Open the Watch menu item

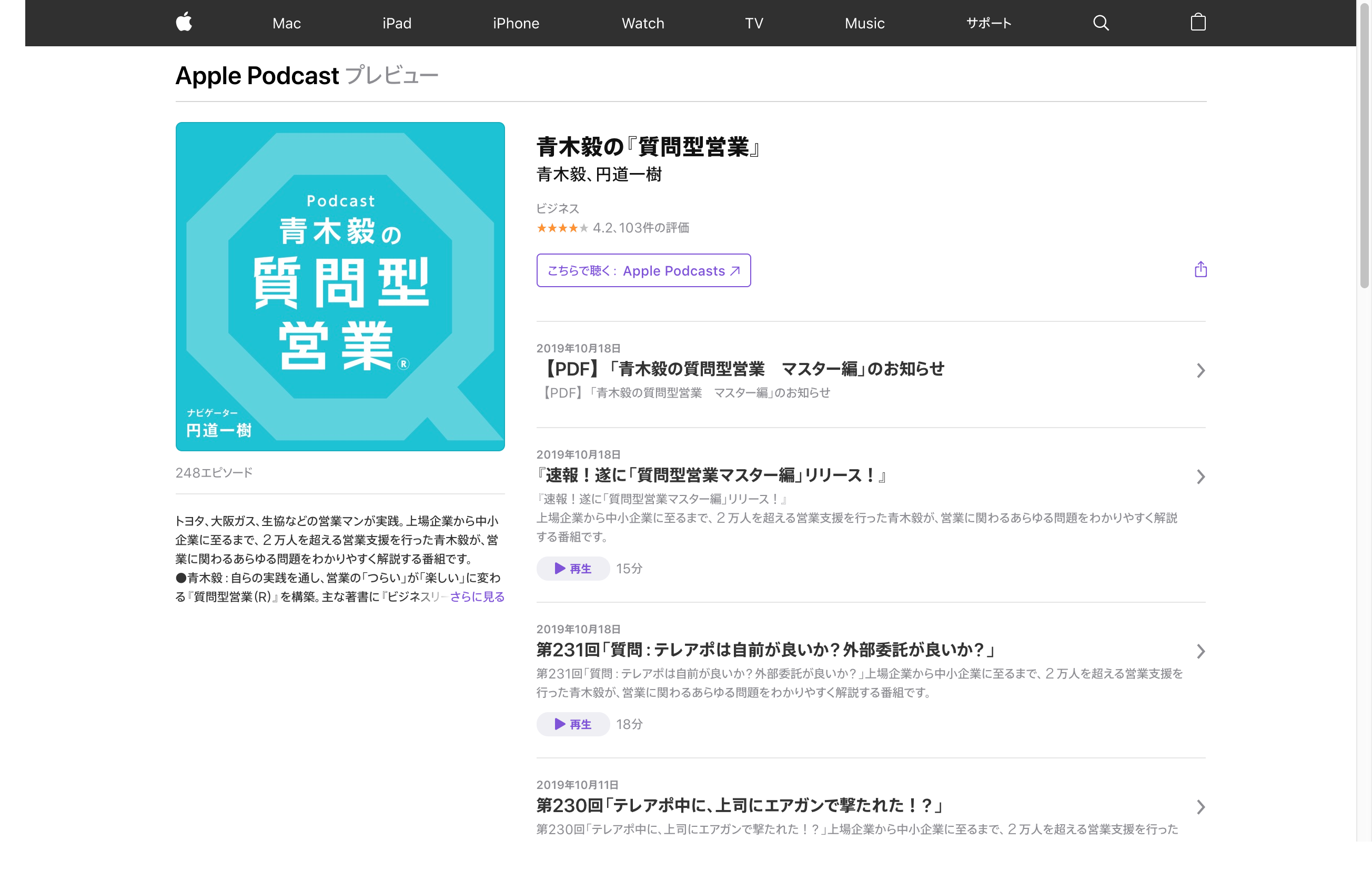tap(643, 23)
